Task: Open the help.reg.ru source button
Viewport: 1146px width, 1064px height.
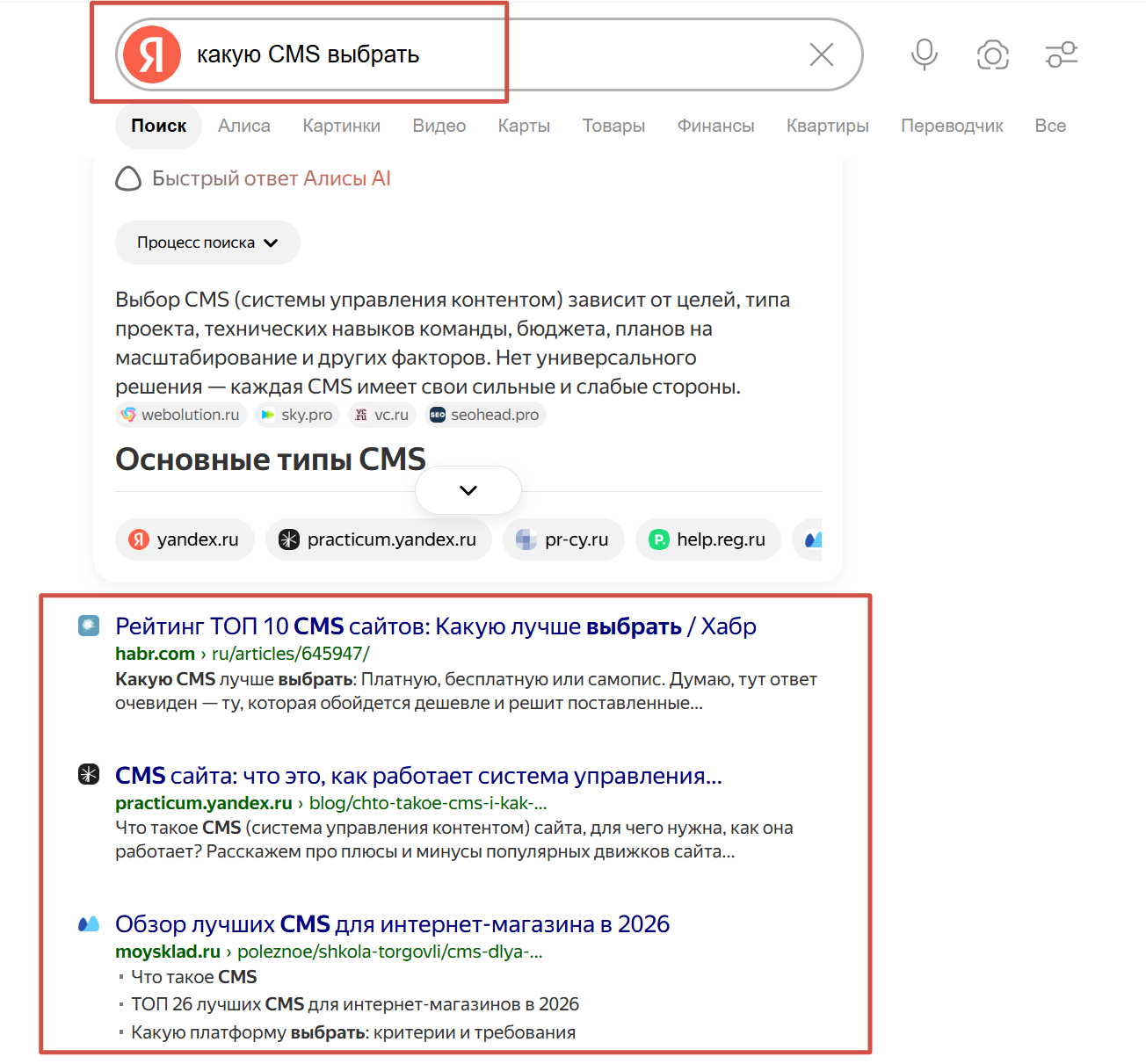Action: point(707,539)
